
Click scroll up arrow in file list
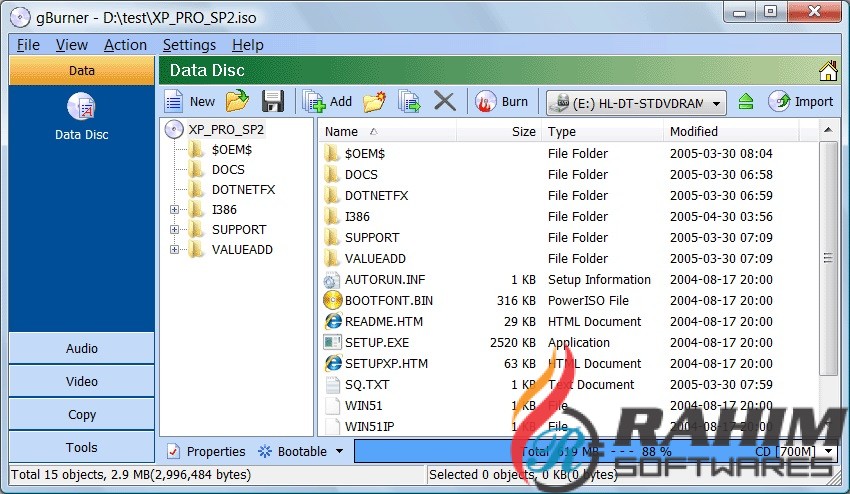point(828,130)
